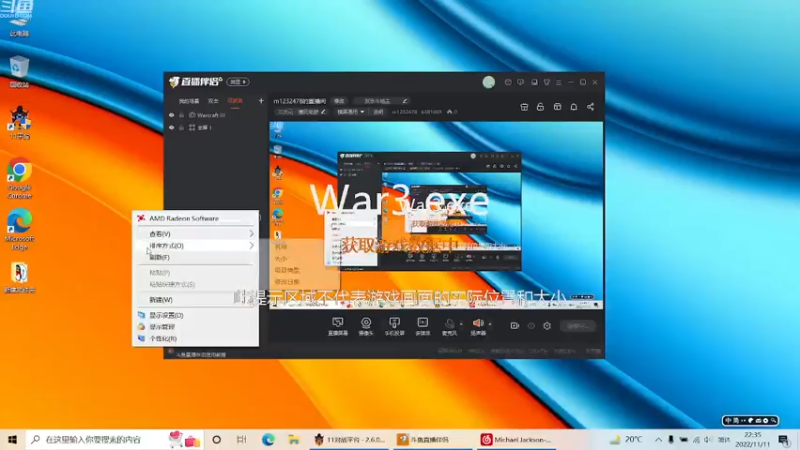
Task: Click the record video icon
Action: [x=514, y=326]
